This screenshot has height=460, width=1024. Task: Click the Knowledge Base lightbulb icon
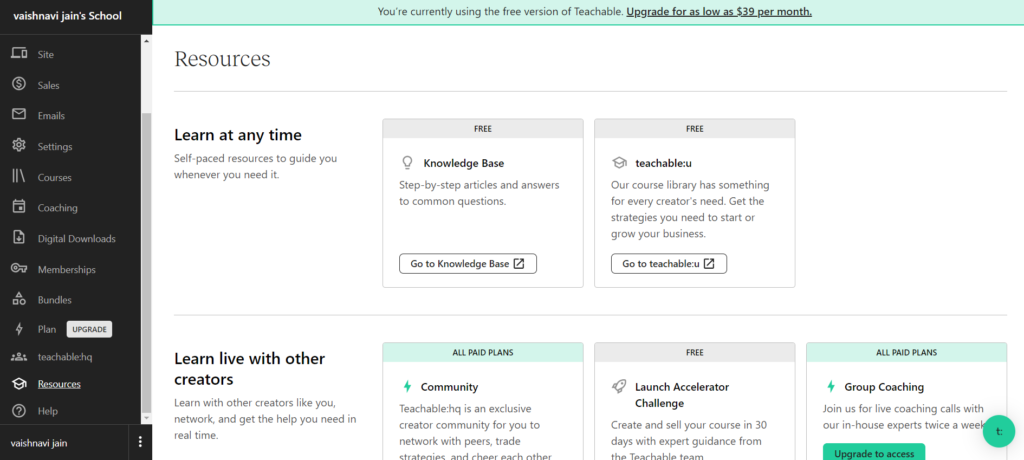pos(408,163)
